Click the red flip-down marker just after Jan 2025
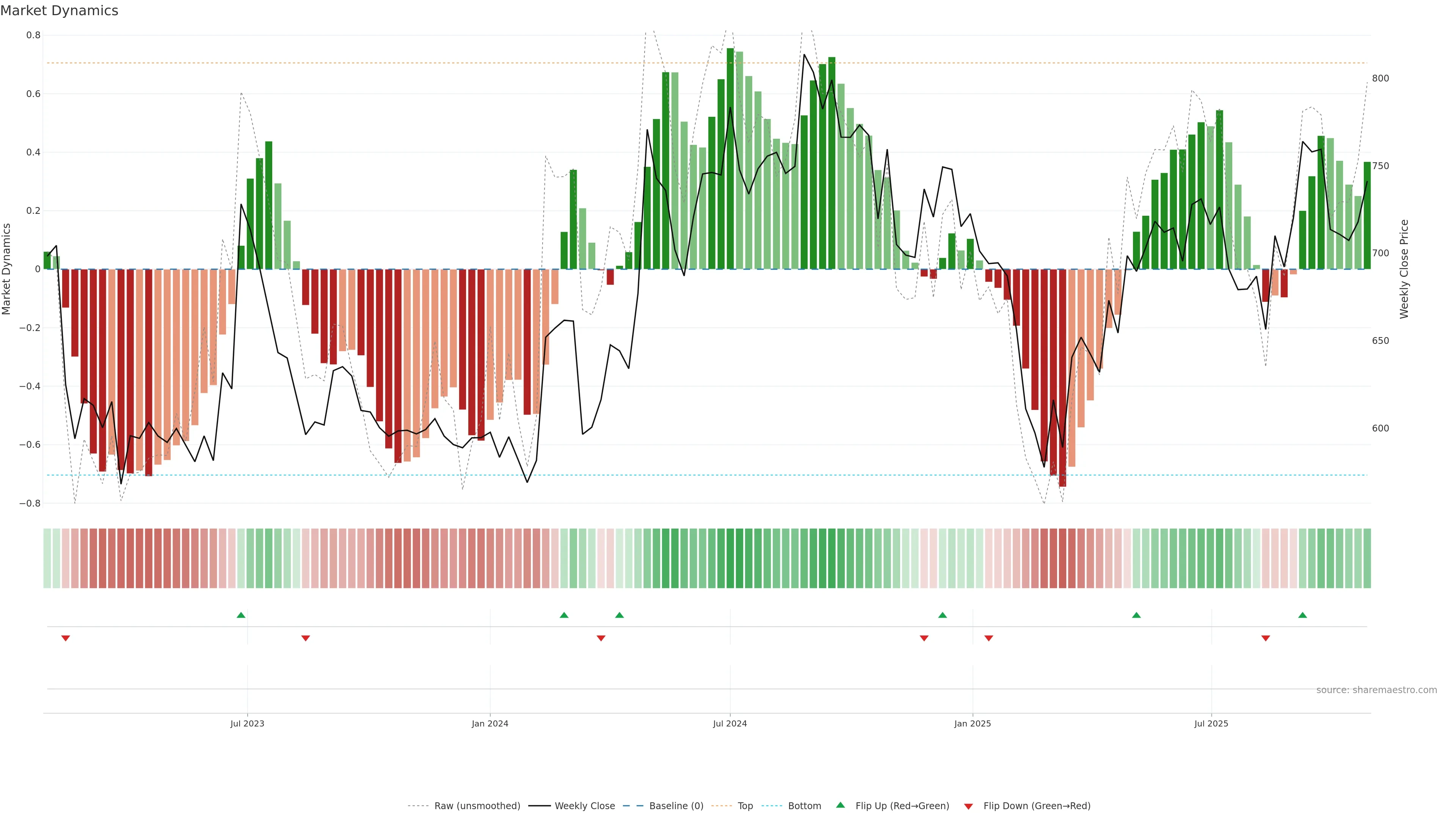Viewport: 1456px width, 819px height. pos(988,638)
